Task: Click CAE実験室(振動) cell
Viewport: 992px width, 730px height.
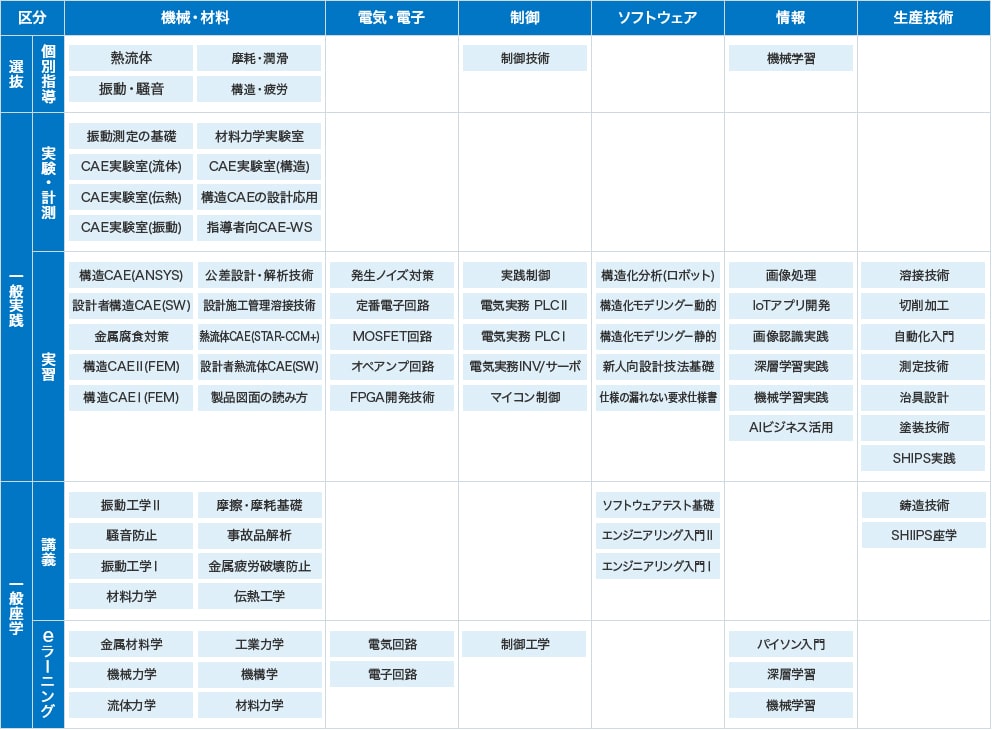Action: pyautogui.click(x=131, y=227)
